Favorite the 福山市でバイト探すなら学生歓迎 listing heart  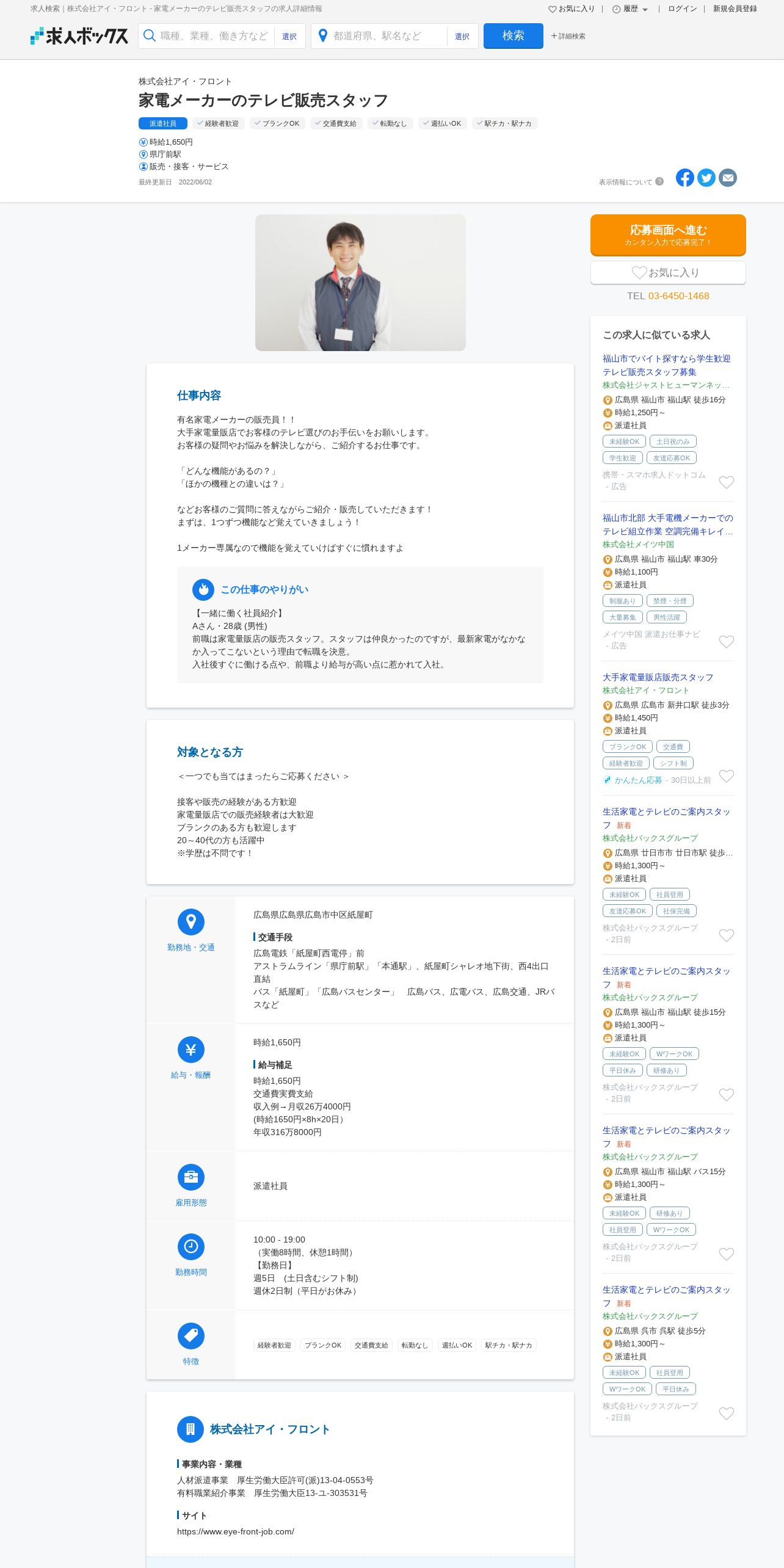pos(726,482)
